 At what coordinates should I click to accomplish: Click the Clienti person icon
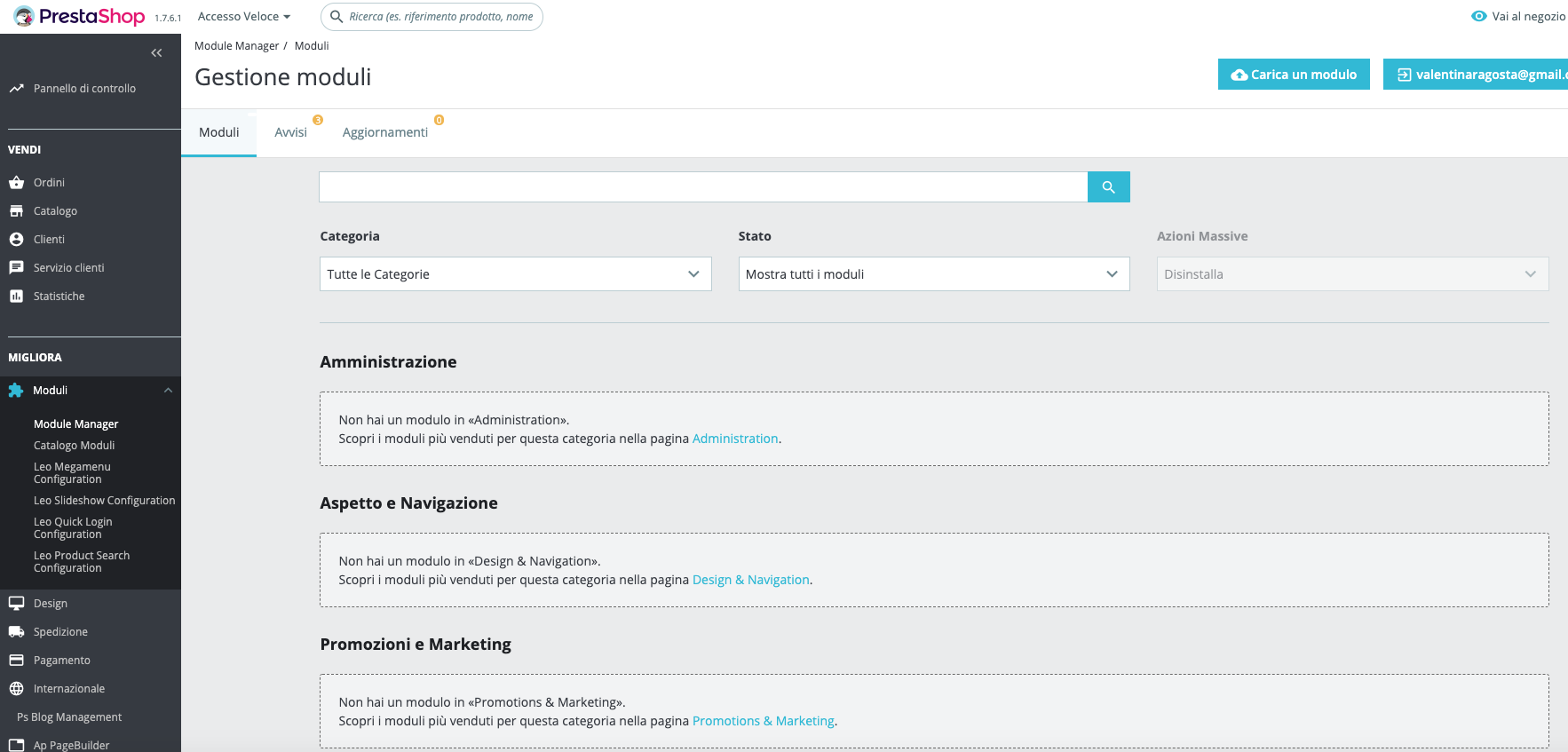16,239
